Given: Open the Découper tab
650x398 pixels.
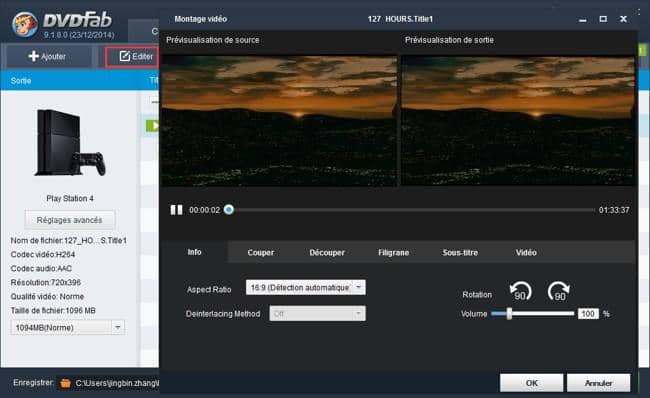Looking at the screenshot, I should tap(327, 252).
